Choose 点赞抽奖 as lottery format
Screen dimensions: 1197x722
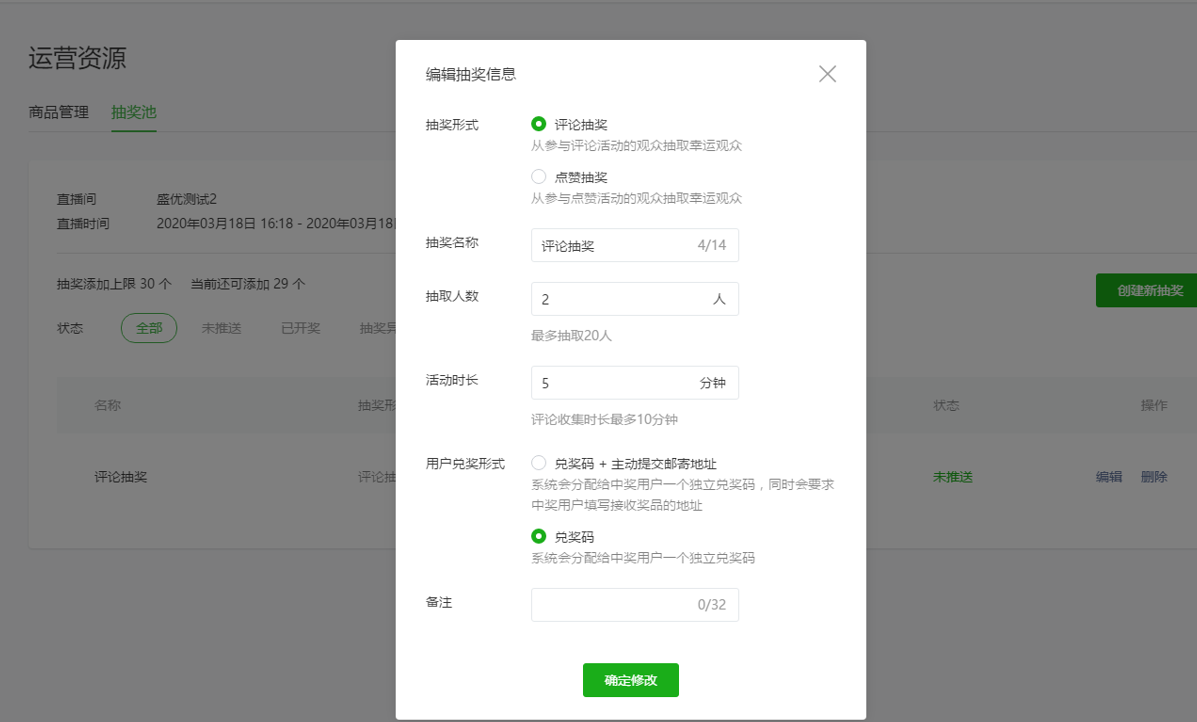coord(539,175)
